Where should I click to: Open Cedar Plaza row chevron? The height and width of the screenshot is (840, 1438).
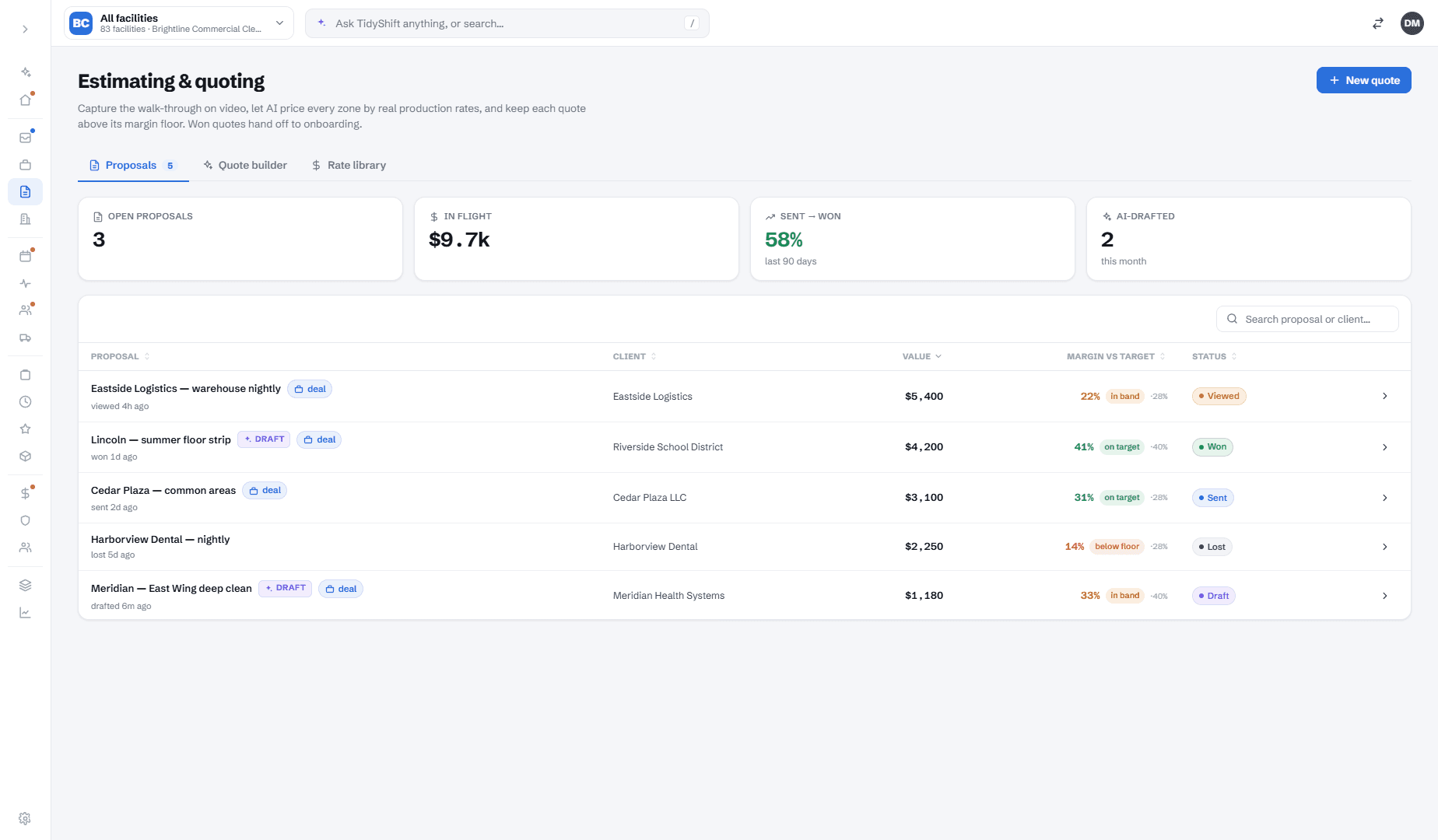(x=1384, y=498)
